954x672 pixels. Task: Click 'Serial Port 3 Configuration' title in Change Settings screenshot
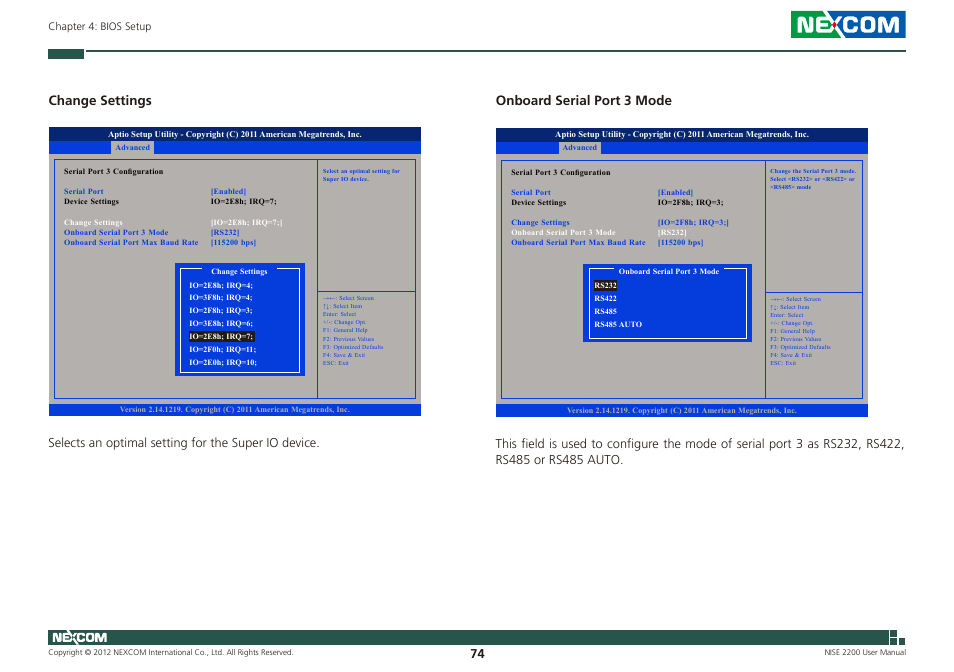point(113,171)
